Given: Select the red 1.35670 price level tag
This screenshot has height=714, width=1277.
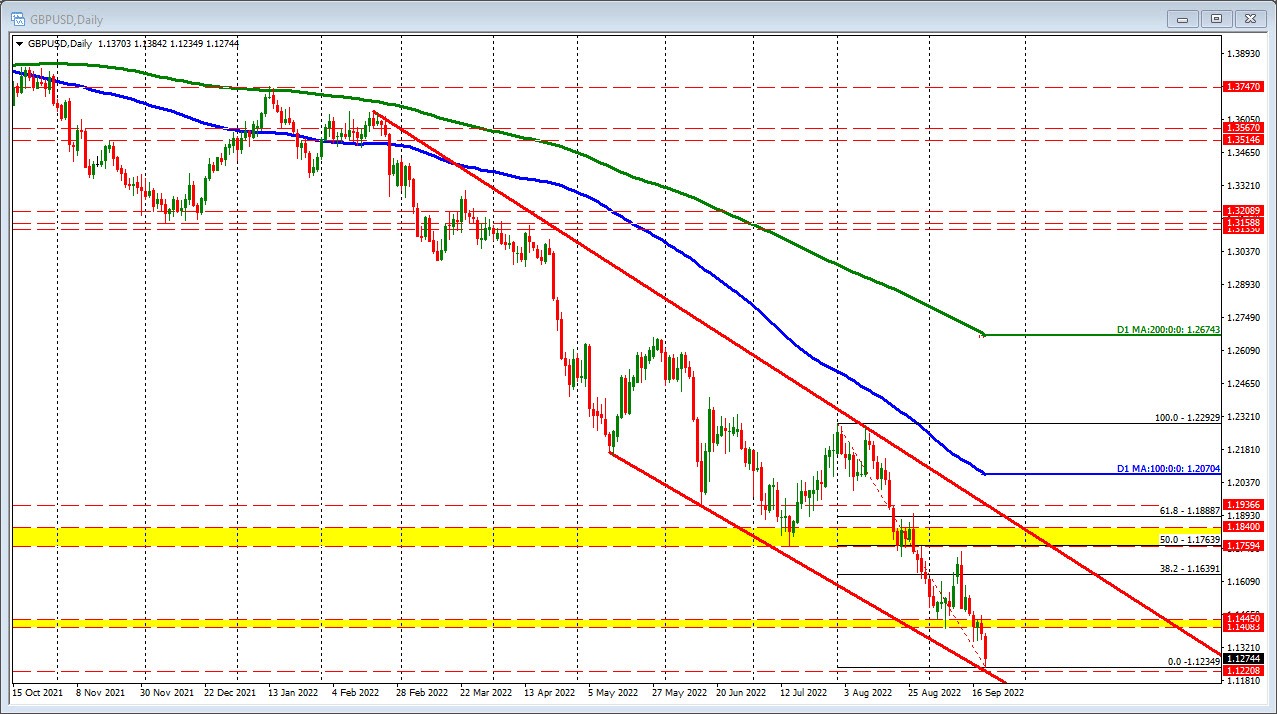Looking at the screenshot, I should pyautogui.click(x=1245, y=128).
